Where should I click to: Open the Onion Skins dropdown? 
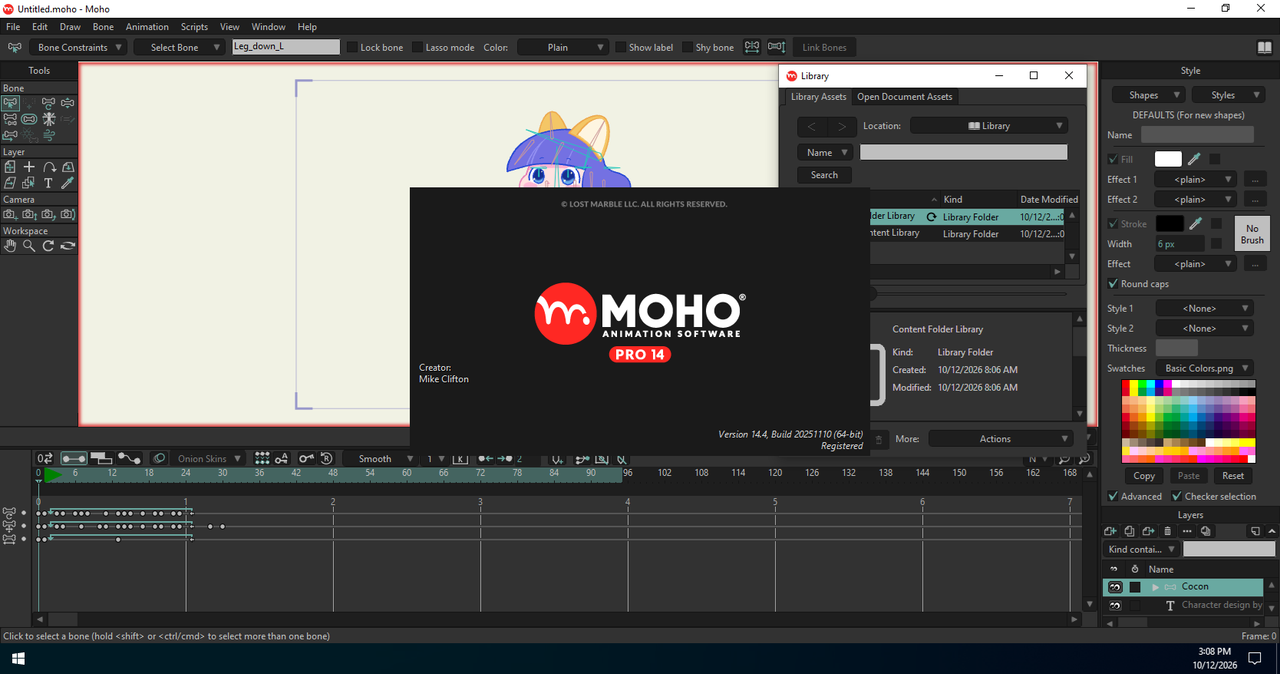[x=209, y=459]
